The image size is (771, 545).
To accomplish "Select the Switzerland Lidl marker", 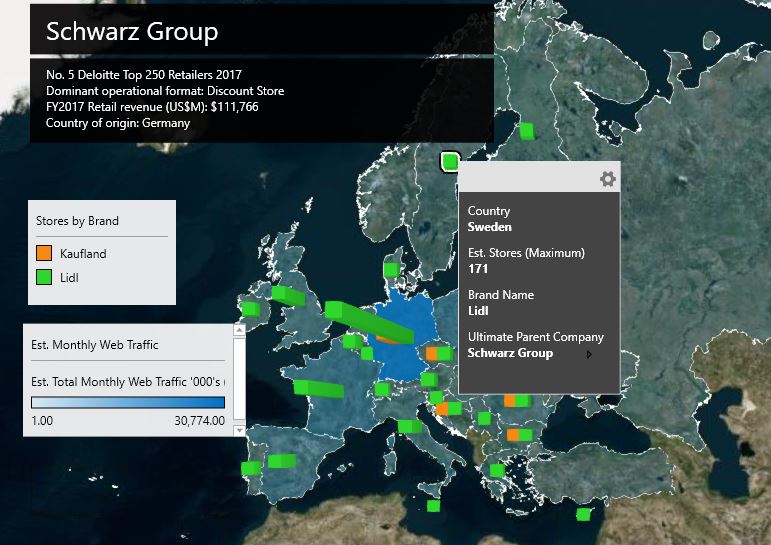I will pyautogui.click(x=382, y=390).
